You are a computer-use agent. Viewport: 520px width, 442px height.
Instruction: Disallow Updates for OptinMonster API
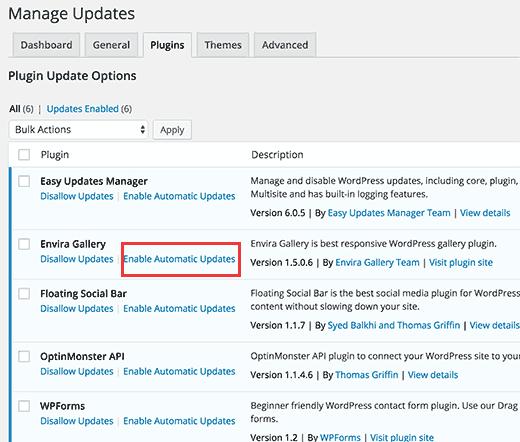pyautogui.click(x=77, y=371)
